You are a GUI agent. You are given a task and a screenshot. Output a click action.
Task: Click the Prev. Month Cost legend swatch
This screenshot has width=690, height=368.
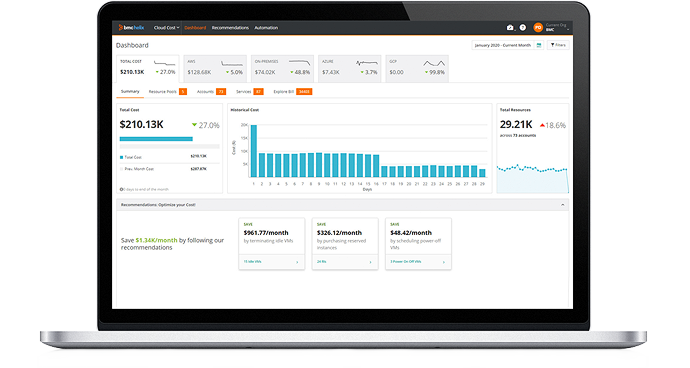pos(121,169)
